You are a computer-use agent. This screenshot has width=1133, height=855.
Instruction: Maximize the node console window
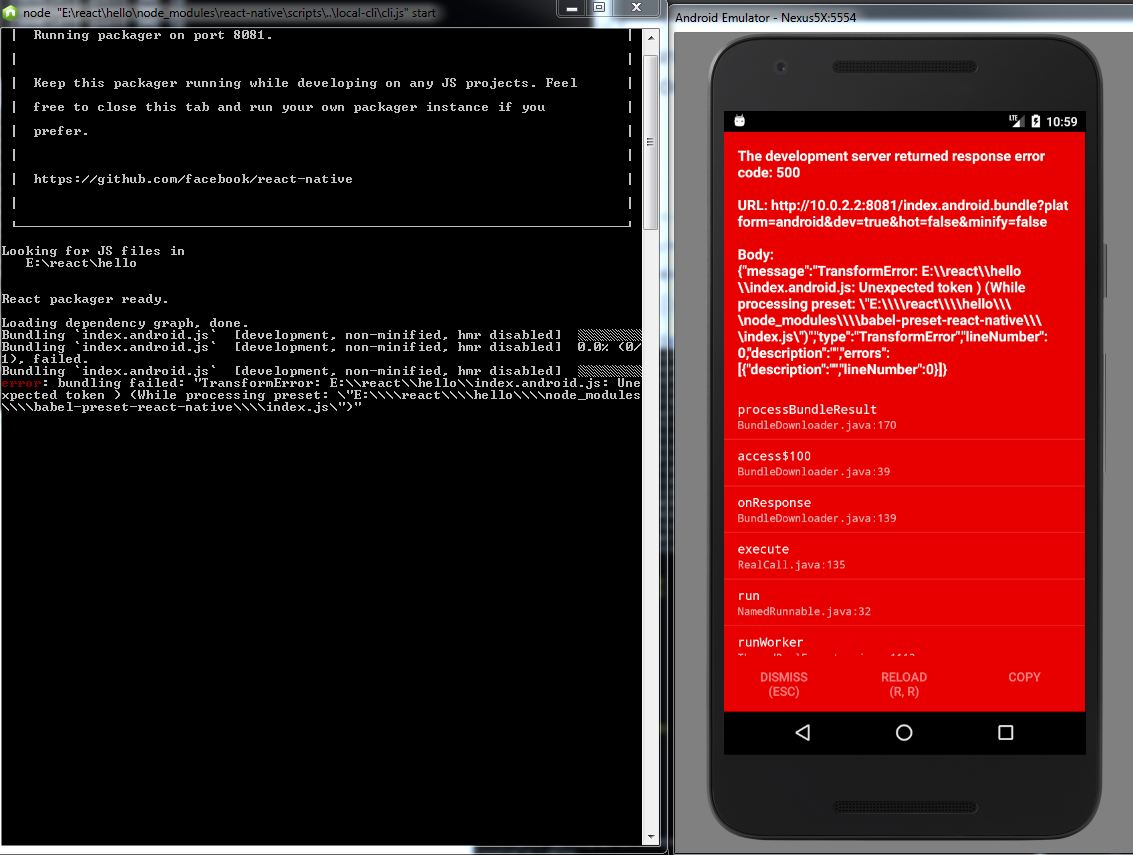(599, 8)
